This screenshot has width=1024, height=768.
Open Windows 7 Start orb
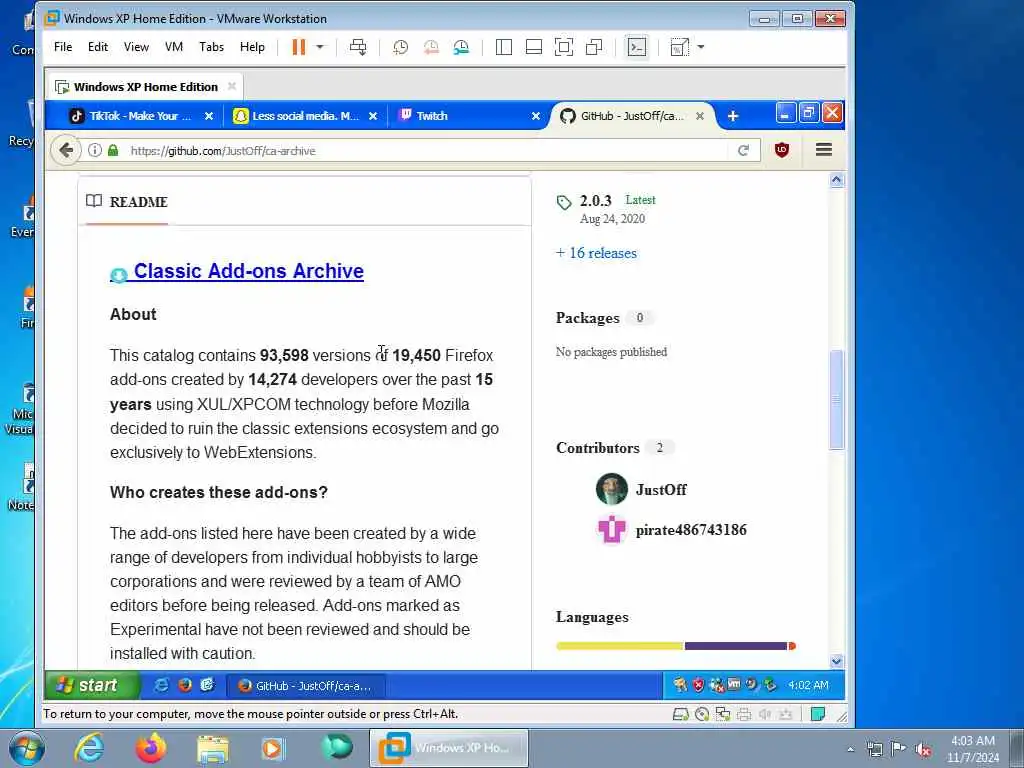coord(27,748)
